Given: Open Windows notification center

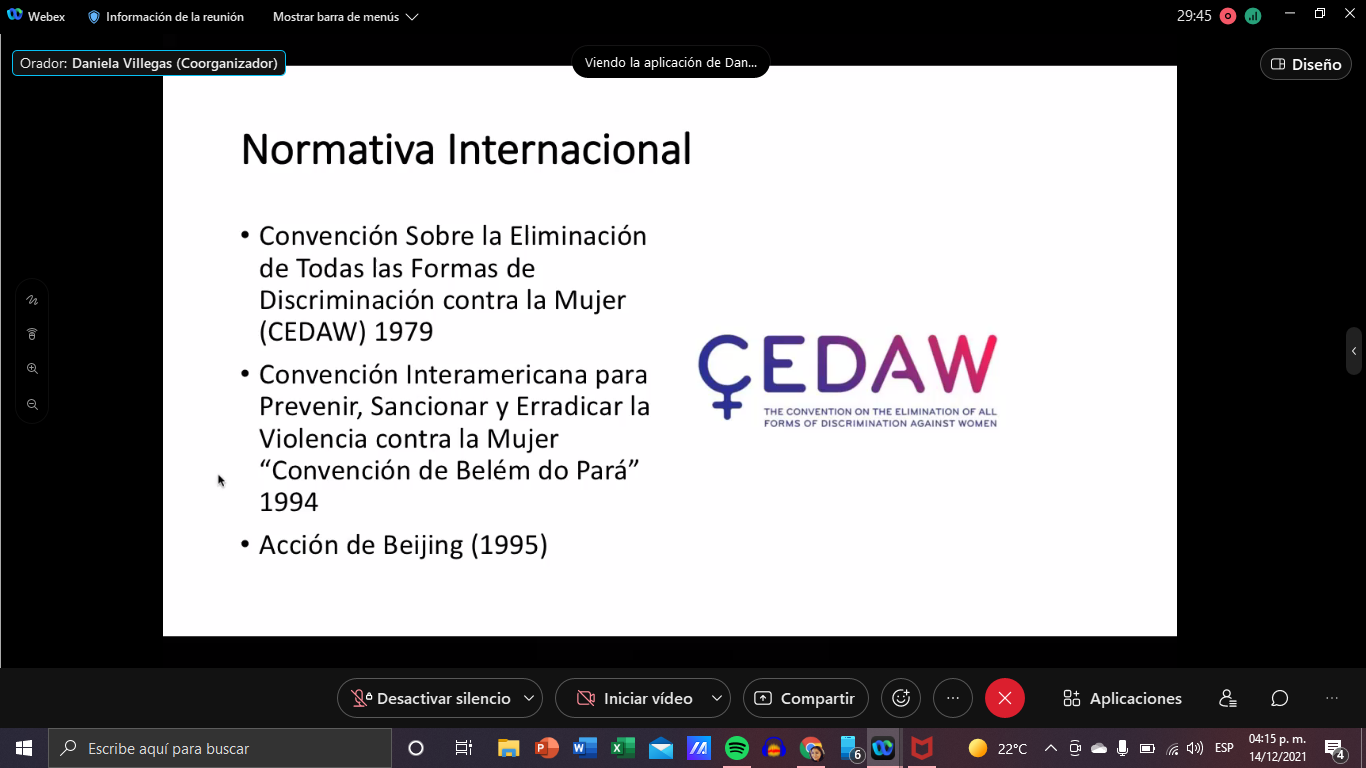Looking at the screenshot, I should (x=1334, y=748).
